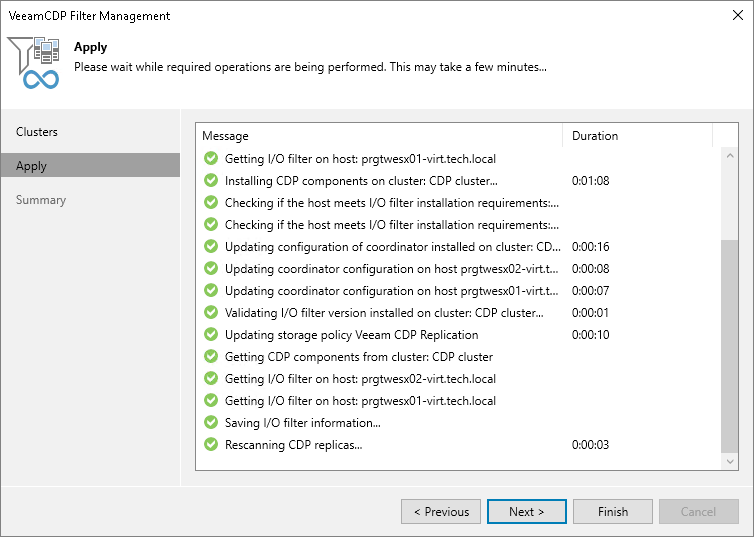
Task: Select row 'Updating coordinator configuration on host prgtwesx02-virt'
Action: [x=459, y=268]
